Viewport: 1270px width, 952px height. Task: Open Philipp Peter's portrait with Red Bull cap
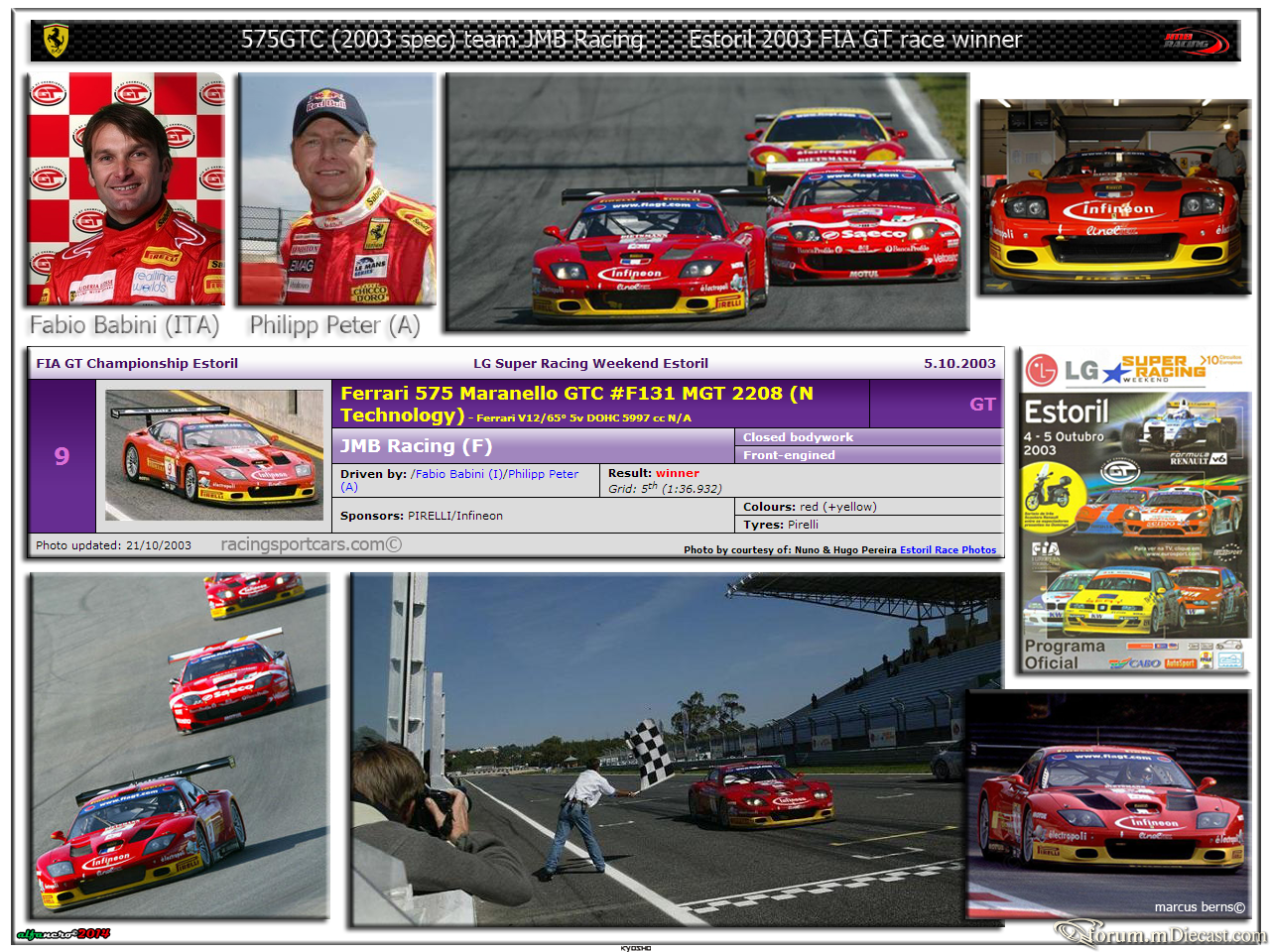(337, 188)
